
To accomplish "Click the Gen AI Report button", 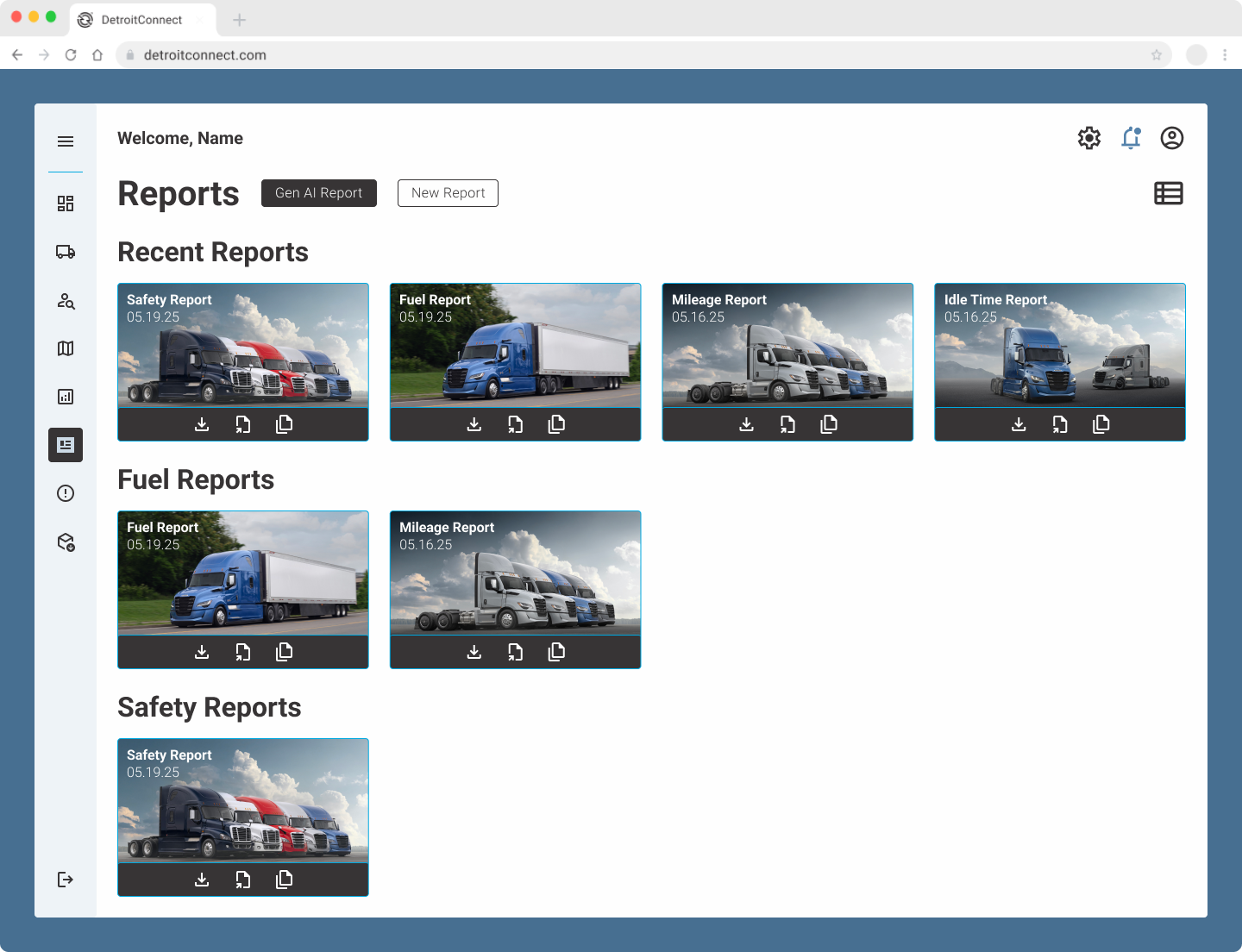I will coord(318,193).
